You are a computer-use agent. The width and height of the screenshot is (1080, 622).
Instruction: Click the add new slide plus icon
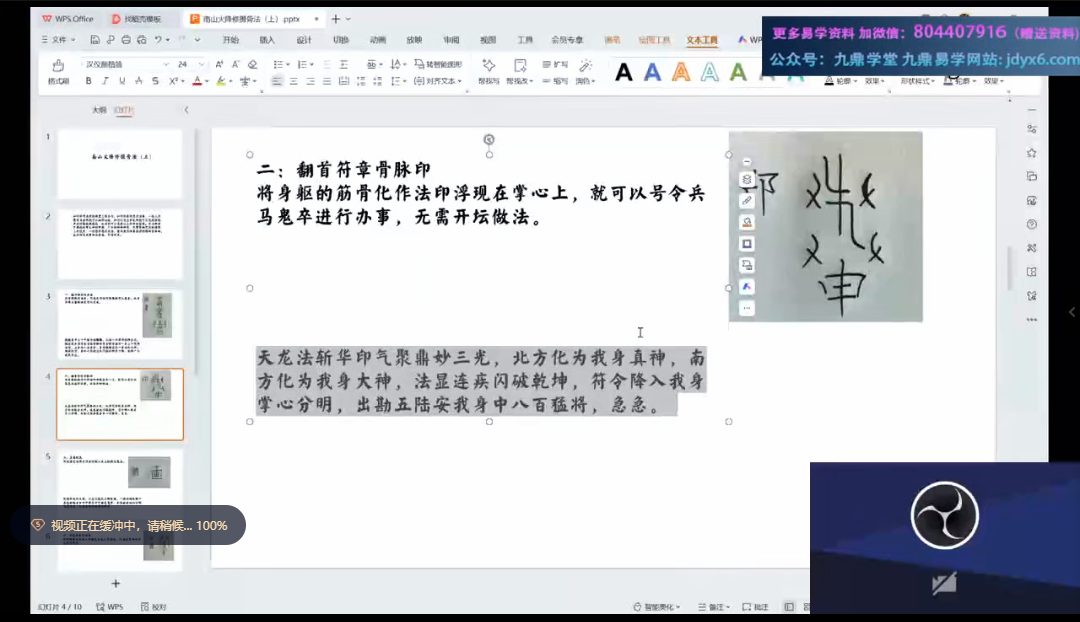click(115, 583)
